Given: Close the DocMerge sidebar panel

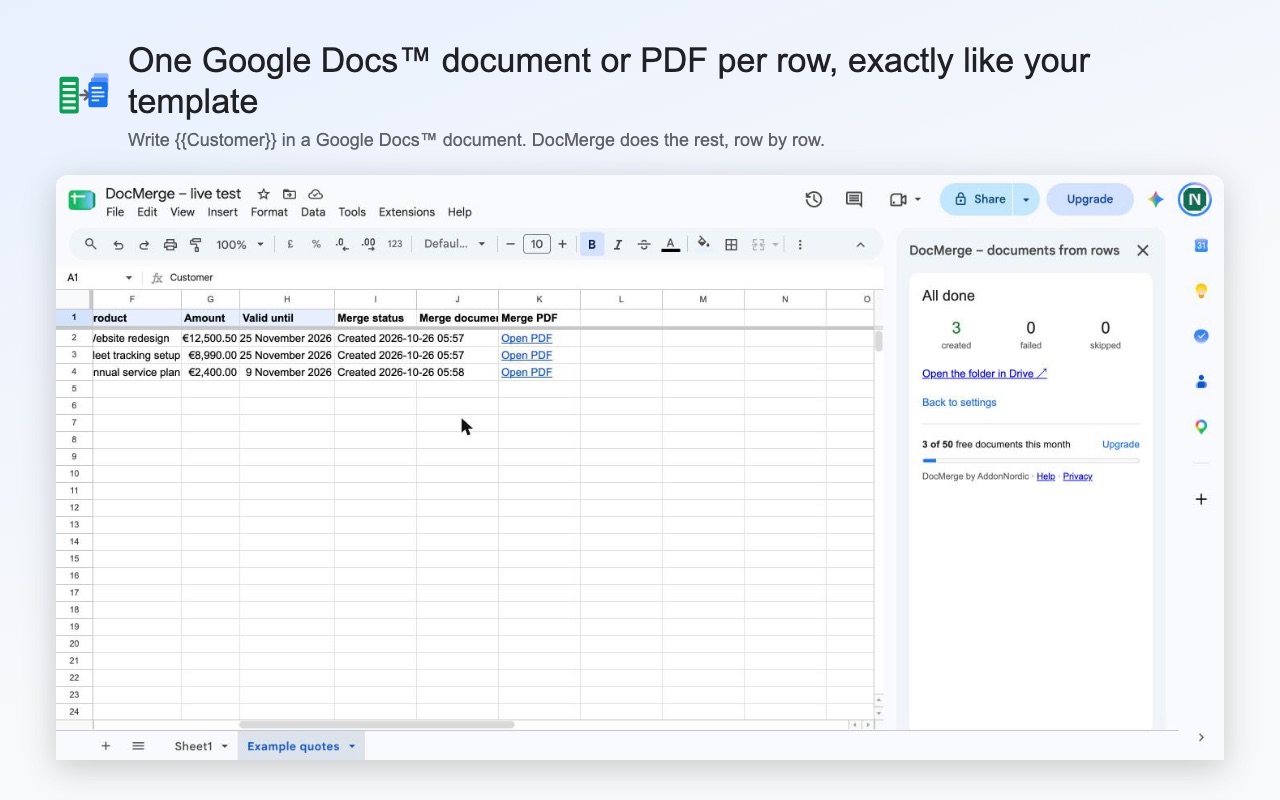Looking at the screenshot, I should coord(1143,251).
